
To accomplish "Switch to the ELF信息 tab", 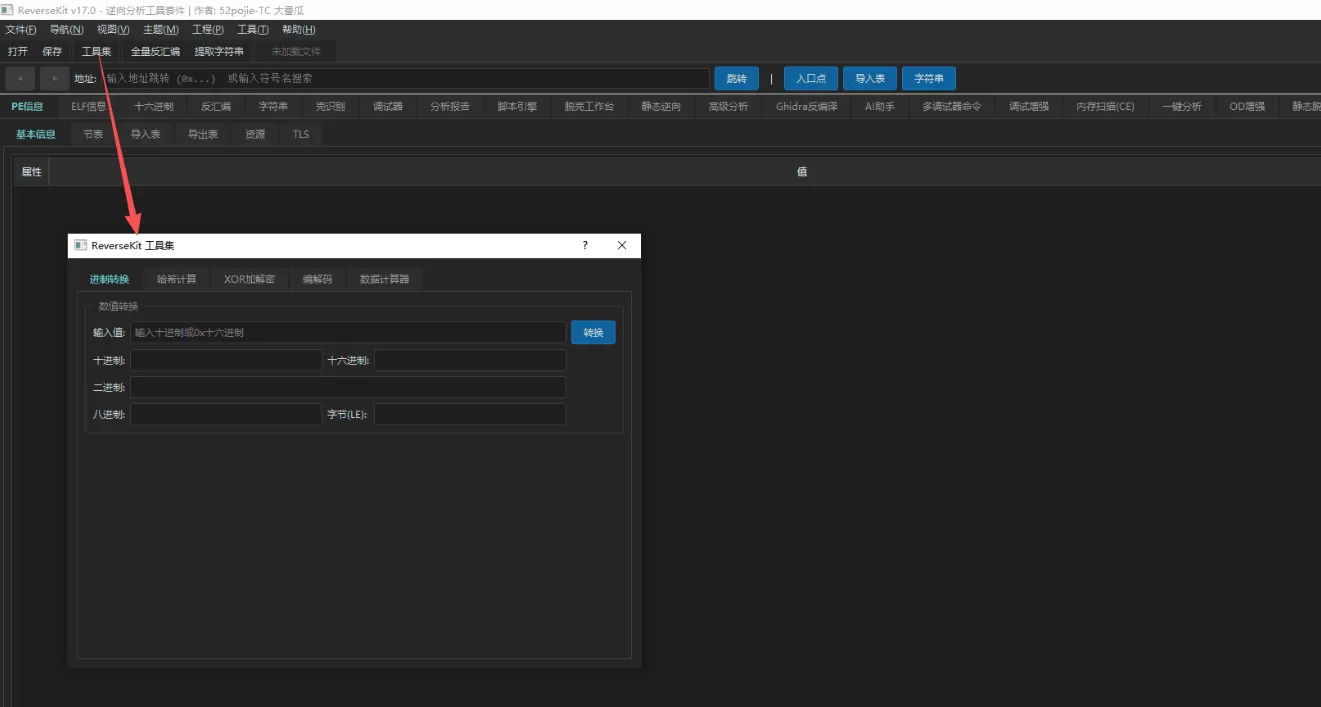I will 88,106.
